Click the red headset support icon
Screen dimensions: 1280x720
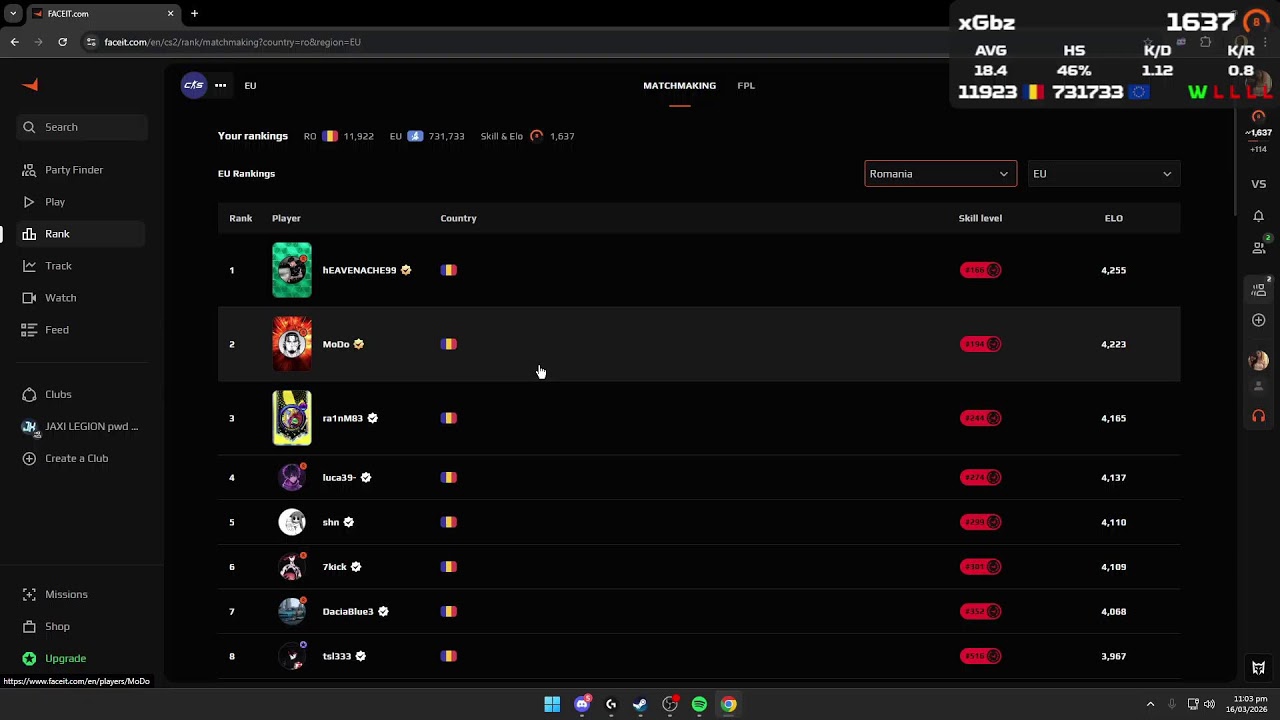click(1258, 416)
